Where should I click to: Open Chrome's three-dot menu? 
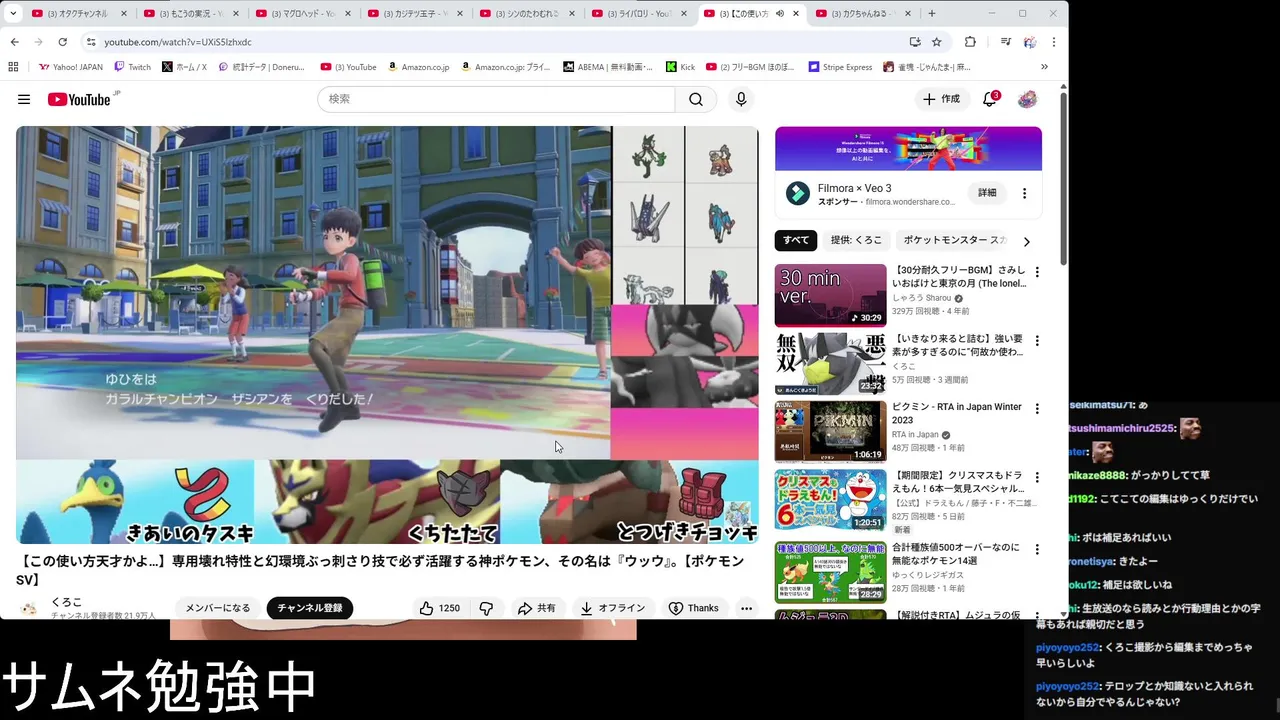pos(1053,42)
